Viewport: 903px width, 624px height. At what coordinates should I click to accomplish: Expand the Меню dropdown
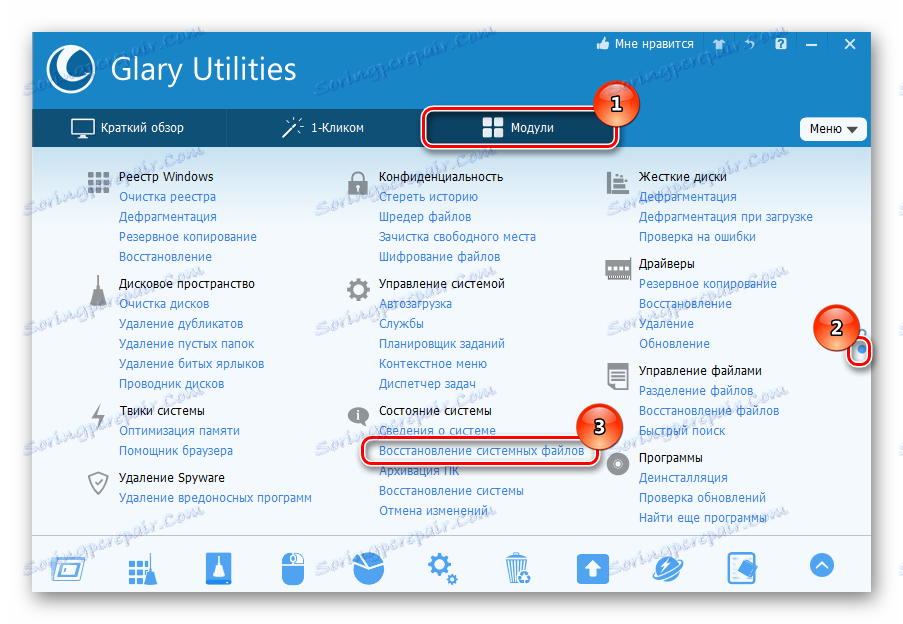tap(833, 129)
